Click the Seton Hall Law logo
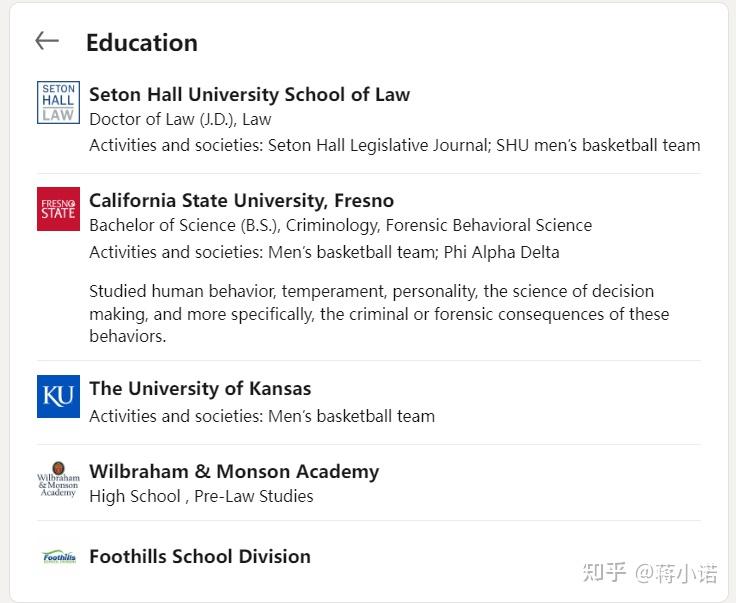Viewport: 736px width, 603px height. point(58,103)
